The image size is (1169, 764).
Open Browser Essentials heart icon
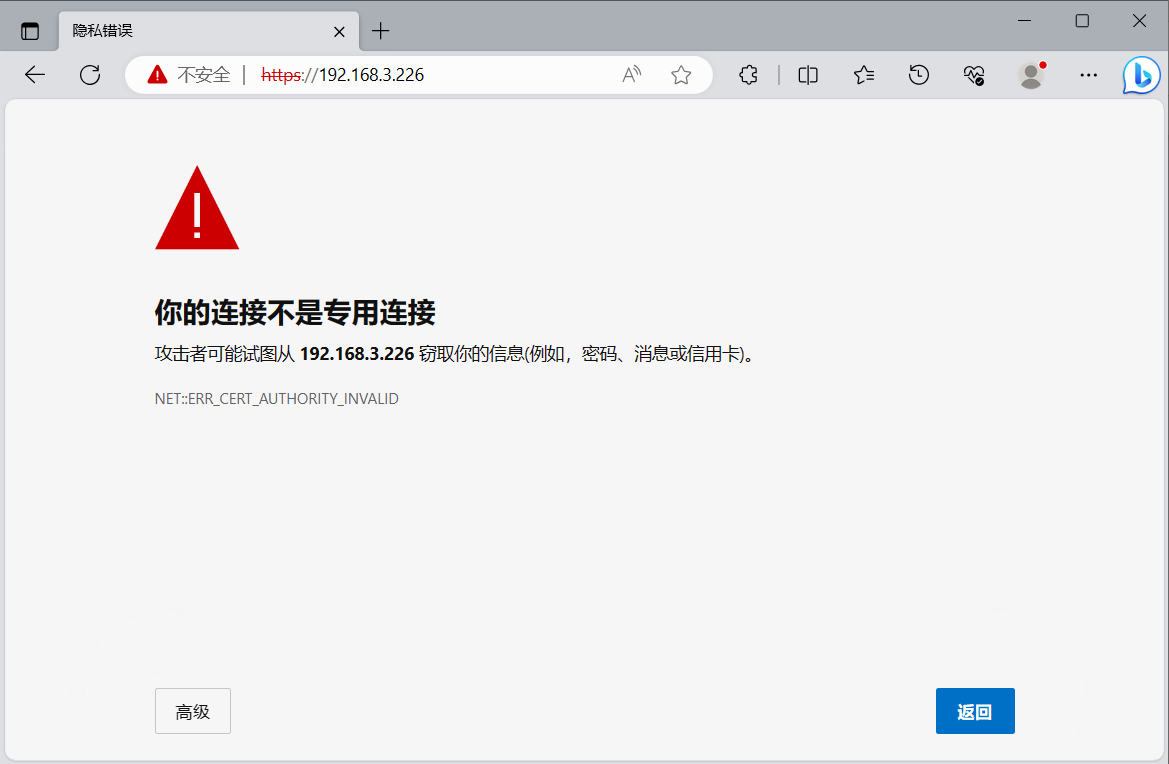click(x=974, y=75)
